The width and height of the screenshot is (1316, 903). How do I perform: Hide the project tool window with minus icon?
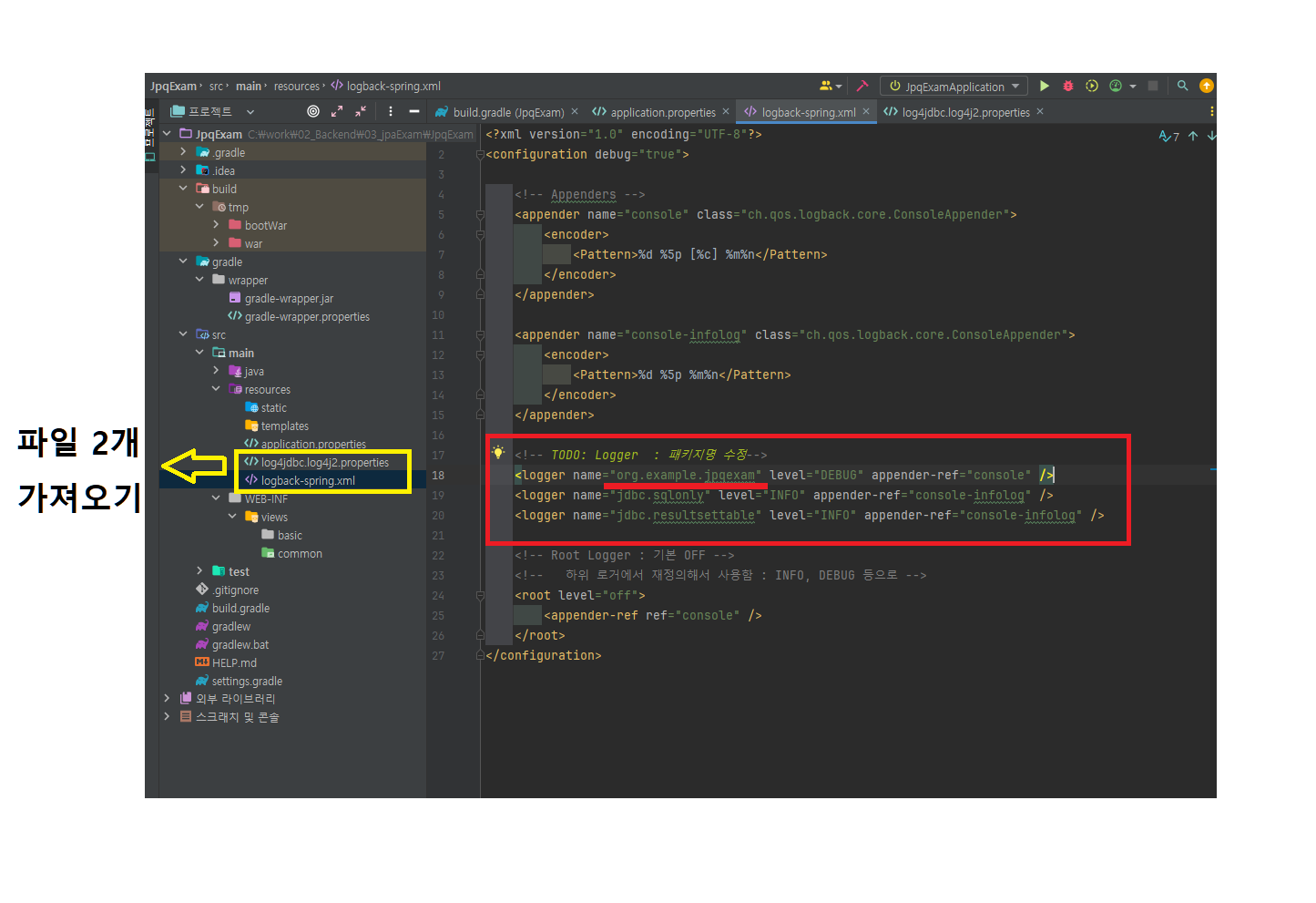[x=414, y=111]
